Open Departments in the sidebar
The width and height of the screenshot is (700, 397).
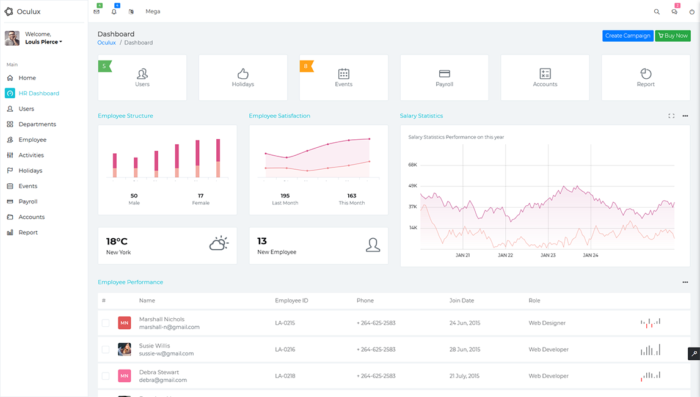38,124
